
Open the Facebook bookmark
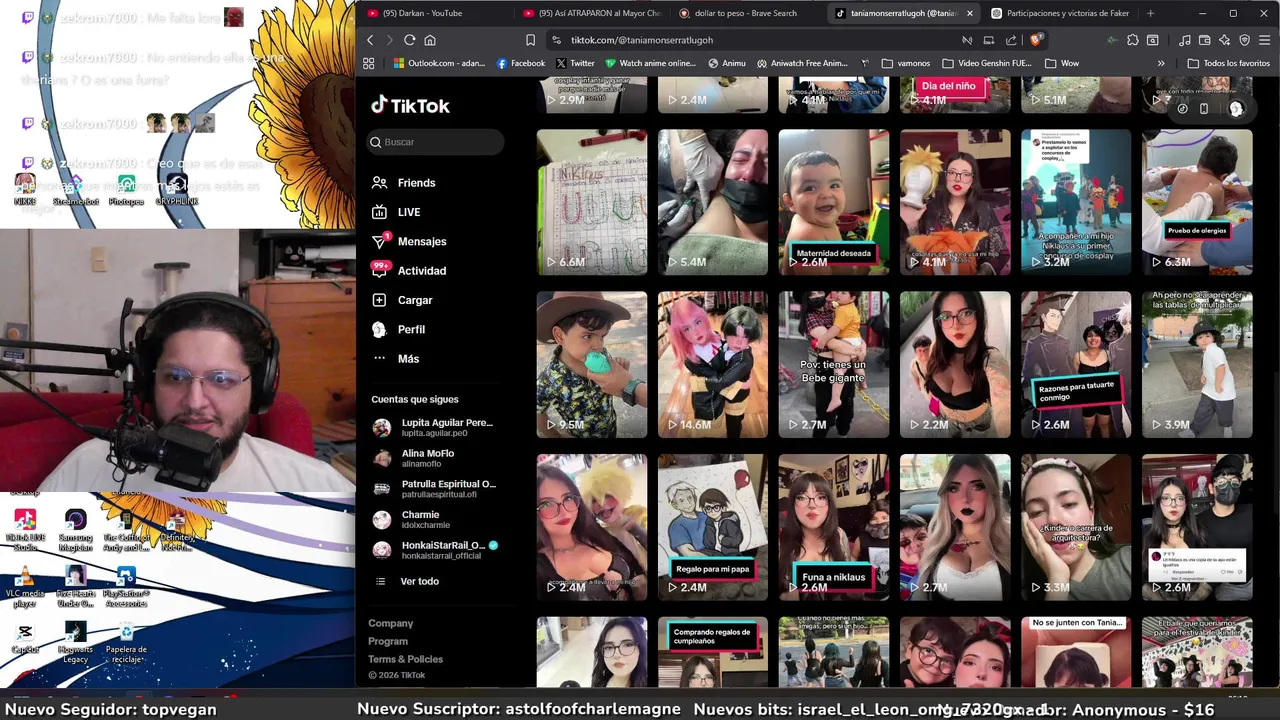click(x=521, y=63)
